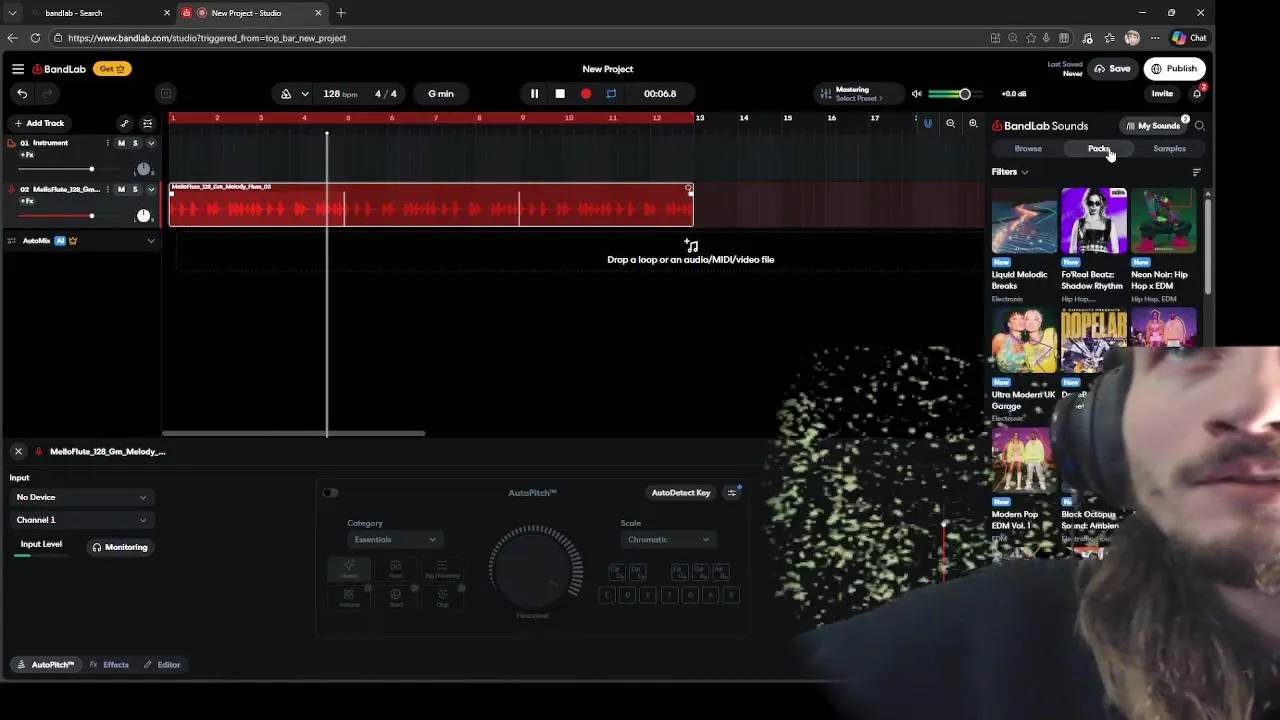Solo the MelloFlute track
Viewport: 1280px width, 720px height.
click(136, 189)
